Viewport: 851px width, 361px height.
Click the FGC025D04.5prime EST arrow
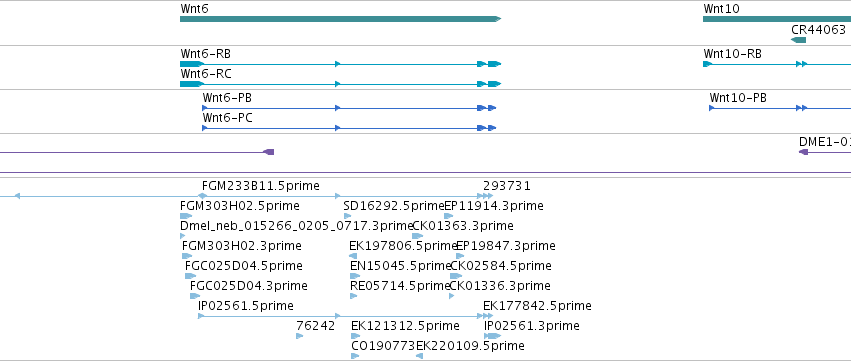[x=190, y=276]
